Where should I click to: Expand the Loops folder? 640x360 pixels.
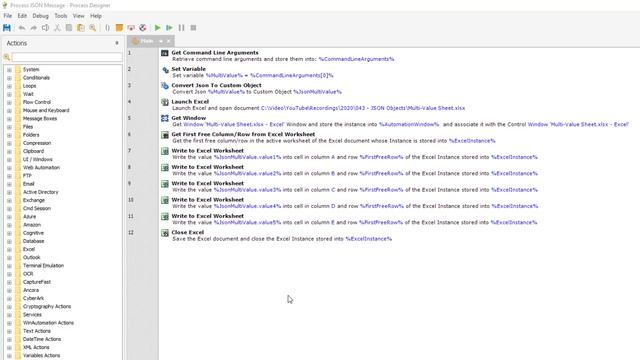pyautogui.click(x=9, y=86)
